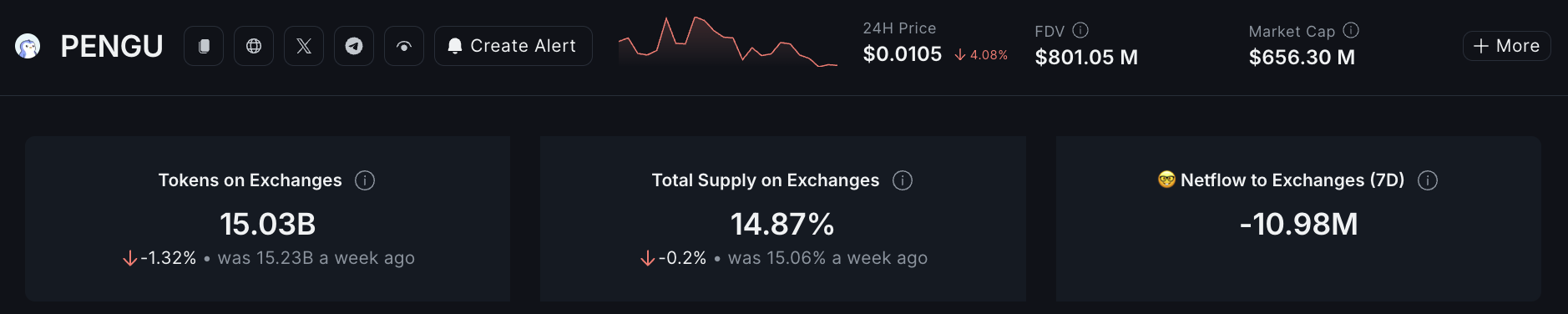This screenshot has height=314, width=1568.
Task: Click the 14.87% Total Supply value
Action: pyautogui.click(x=782, y=224)
